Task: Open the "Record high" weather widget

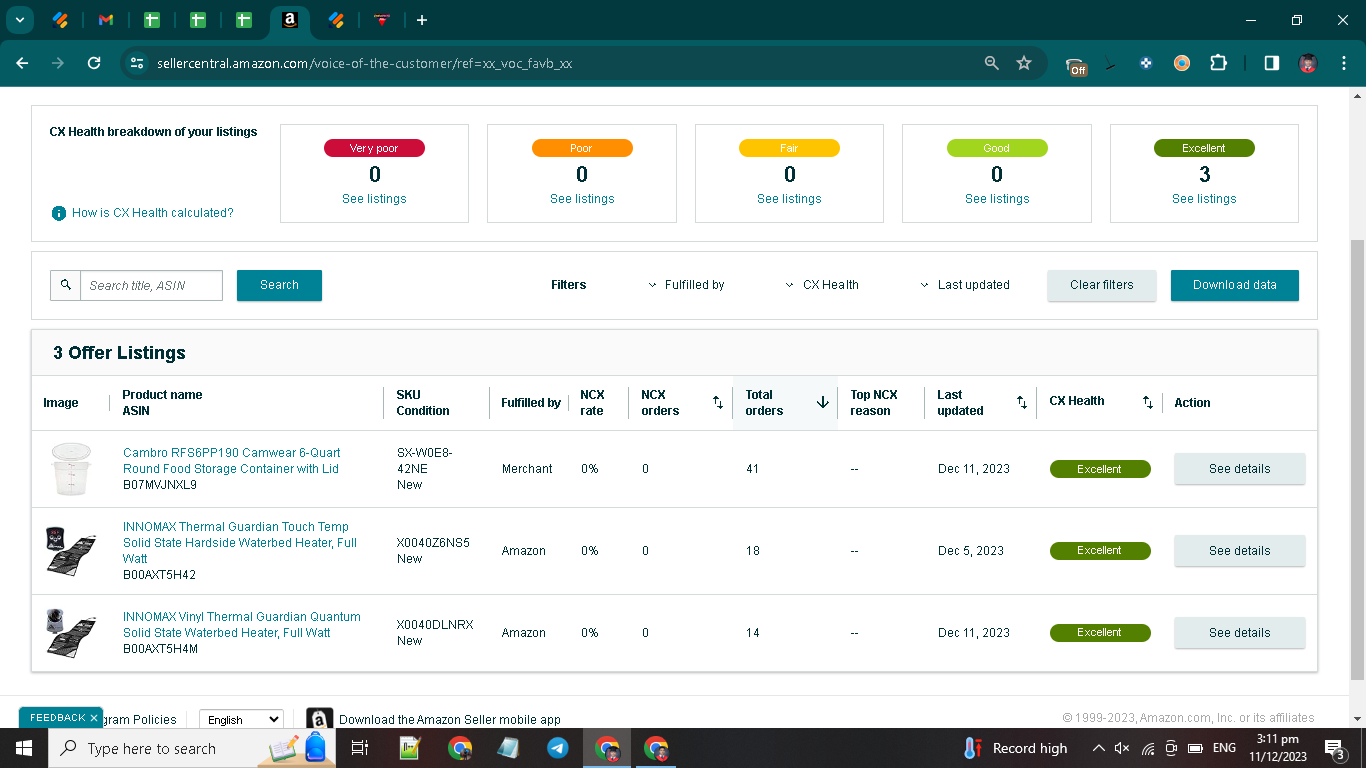Action: point(1016,748)
